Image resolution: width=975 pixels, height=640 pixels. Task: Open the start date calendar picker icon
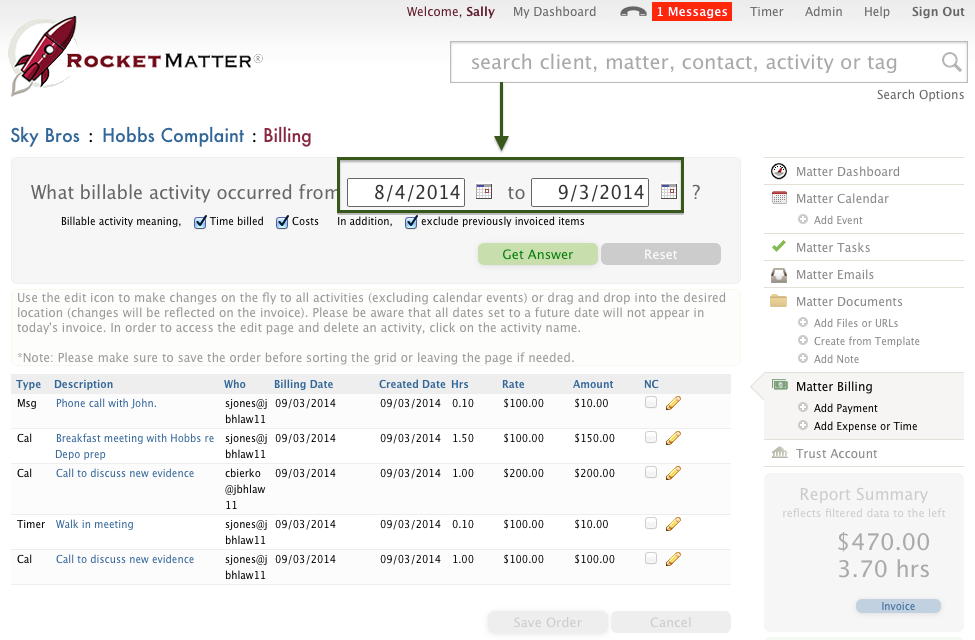point(484,192)
